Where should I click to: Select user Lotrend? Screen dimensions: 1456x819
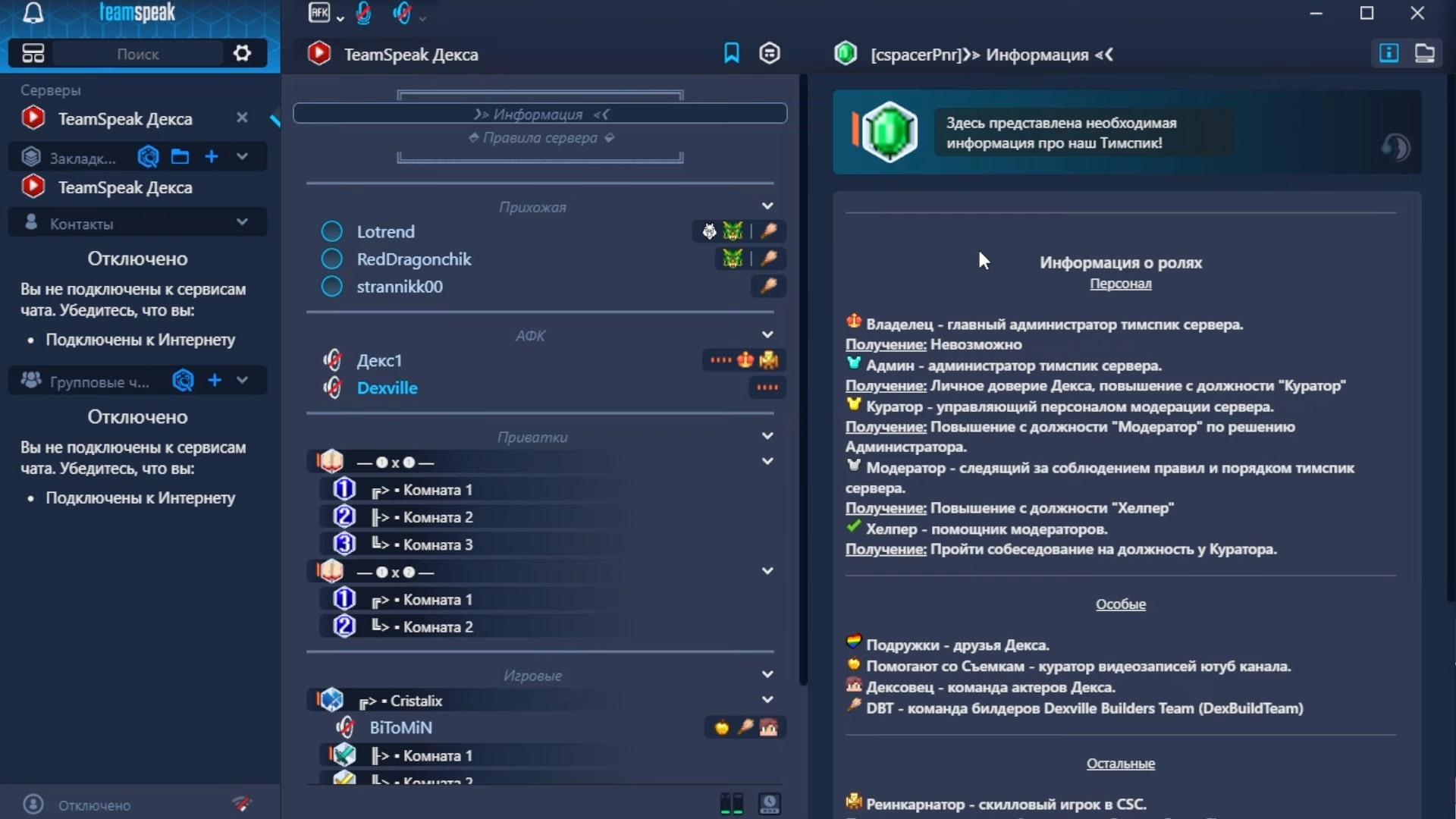(x=386, y=231)
